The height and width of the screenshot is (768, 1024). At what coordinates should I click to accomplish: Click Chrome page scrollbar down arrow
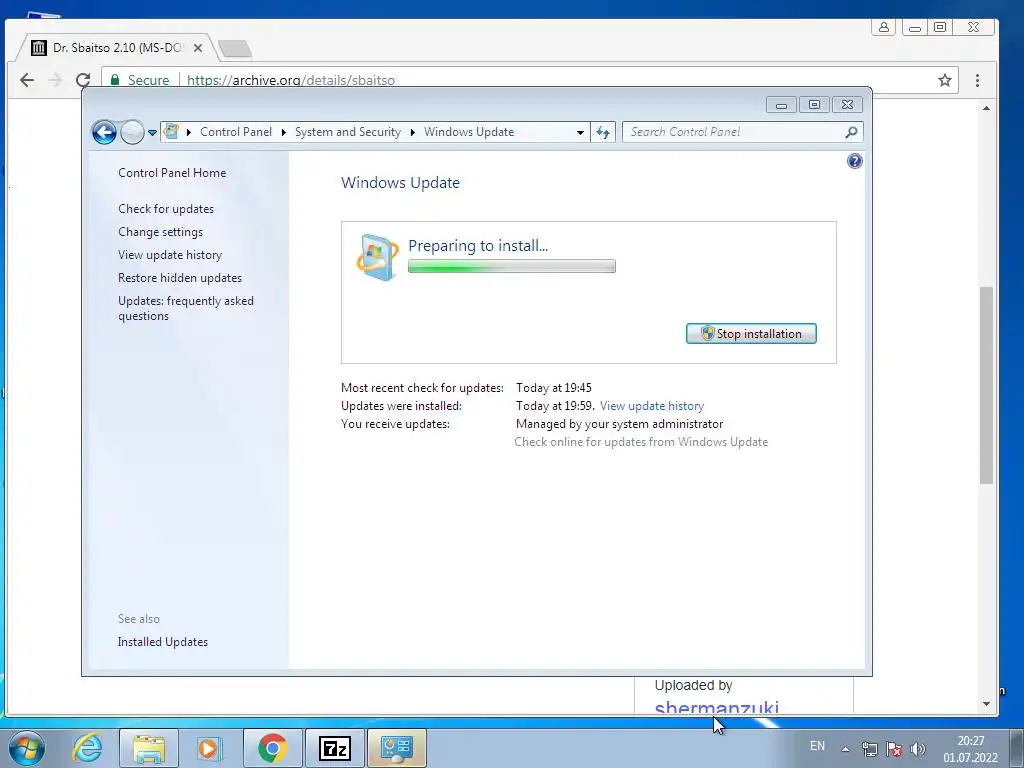coord(986,704)
